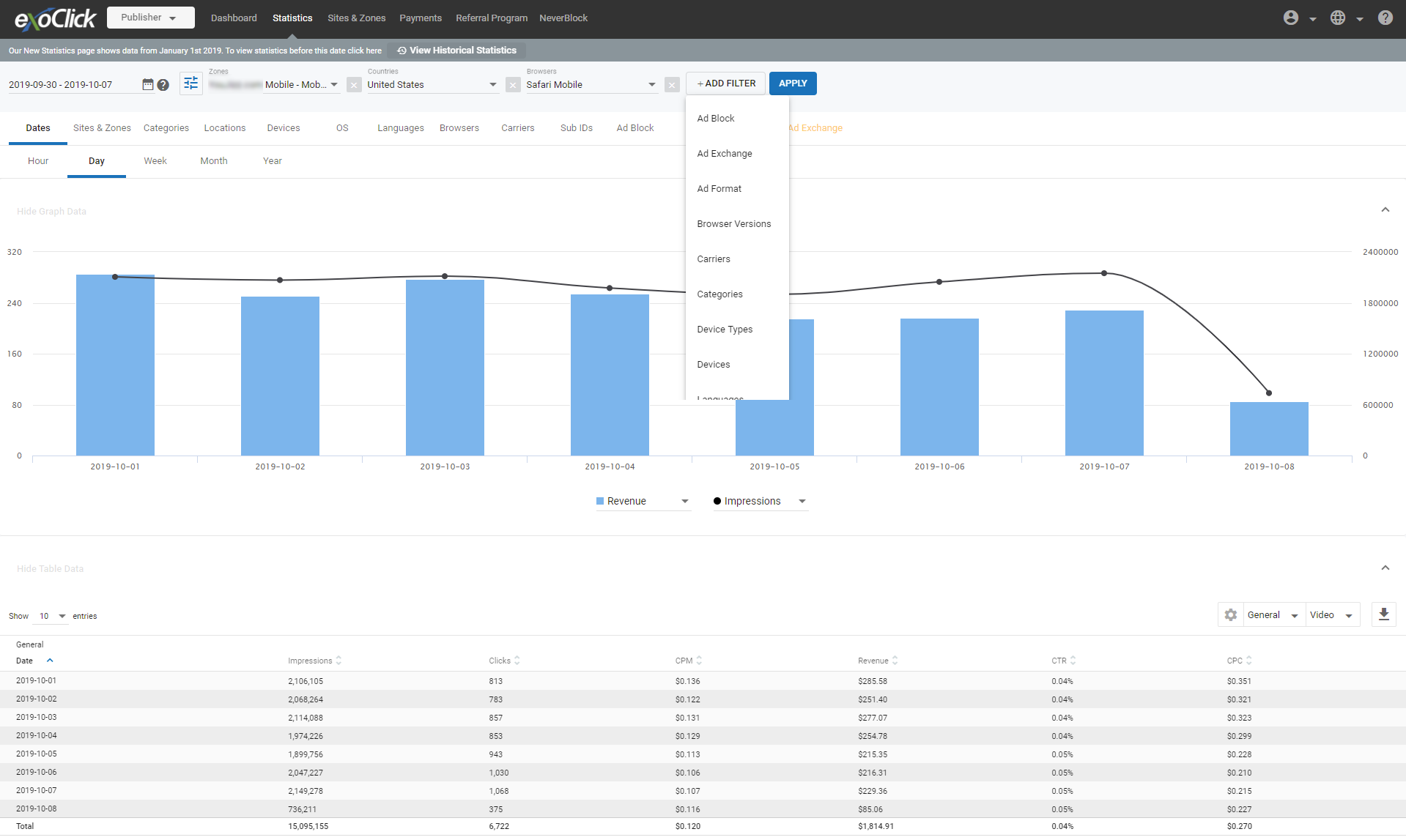
Task: Open the Browsers dropdown showing Safari Mobile
Action: pos(591,85)
